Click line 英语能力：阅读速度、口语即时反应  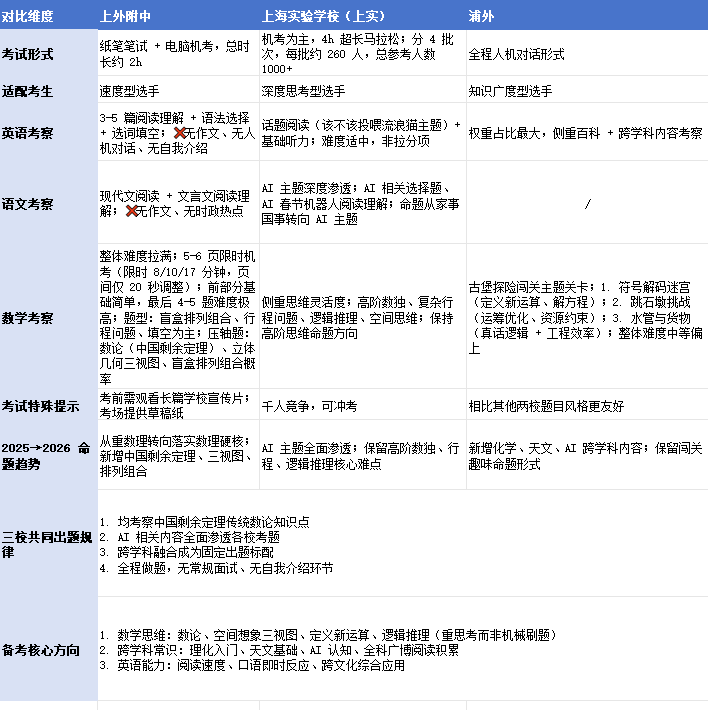[252, 666]
